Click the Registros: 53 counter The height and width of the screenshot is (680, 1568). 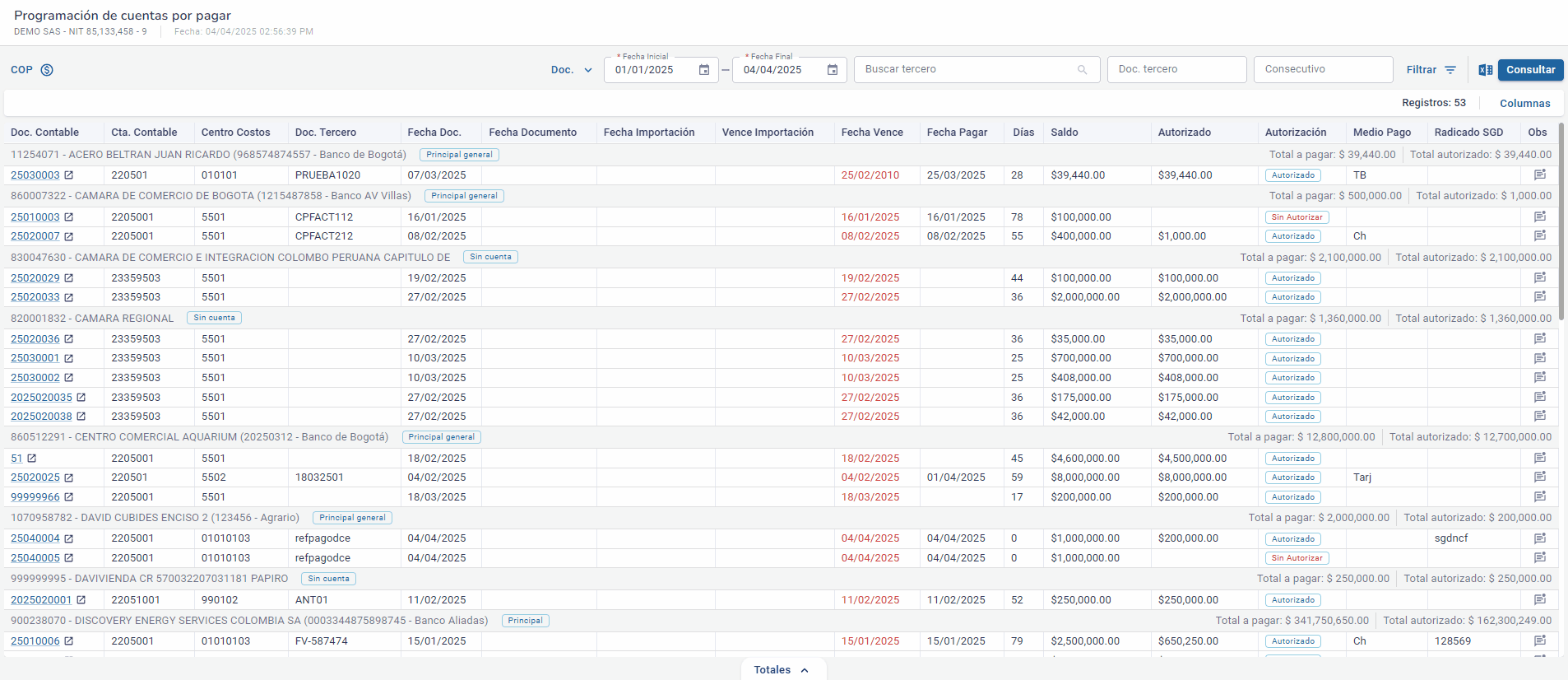pyautogui.click(x=1433, y=103)
